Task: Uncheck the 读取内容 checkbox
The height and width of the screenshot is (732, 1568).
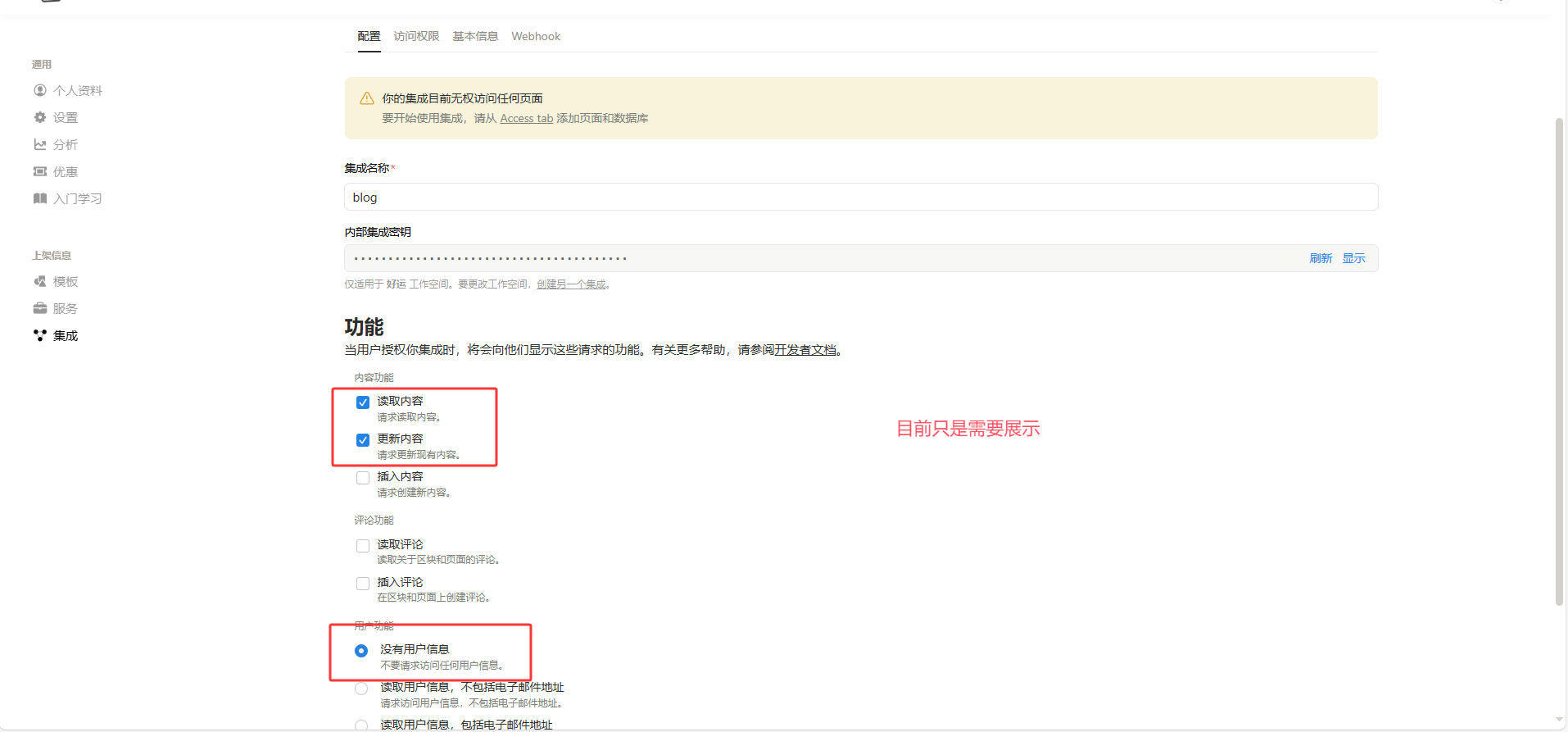Action: pos(363,402)
